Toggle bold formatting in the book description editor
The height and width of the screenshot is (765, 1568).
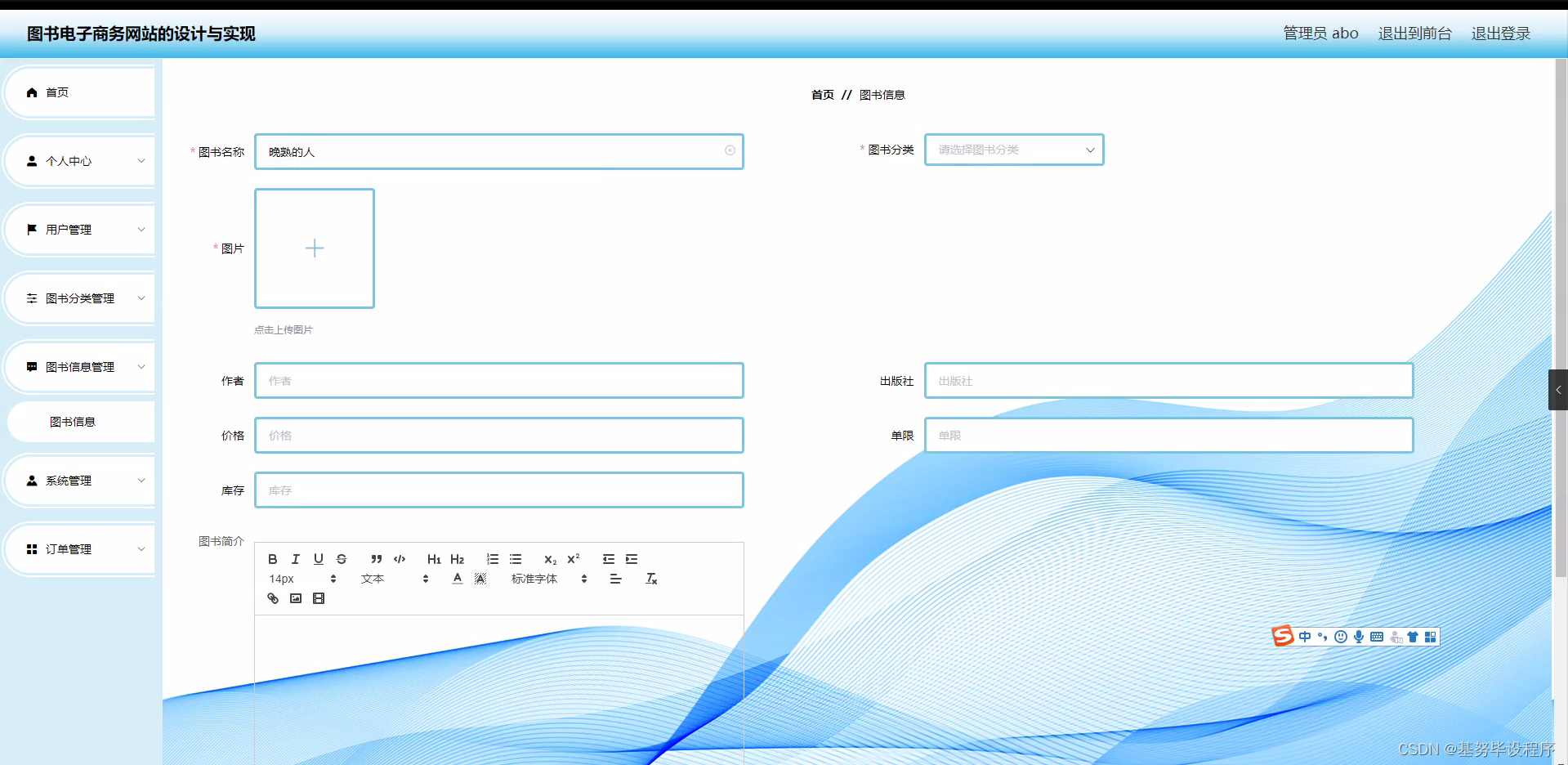tap(272, 559)
